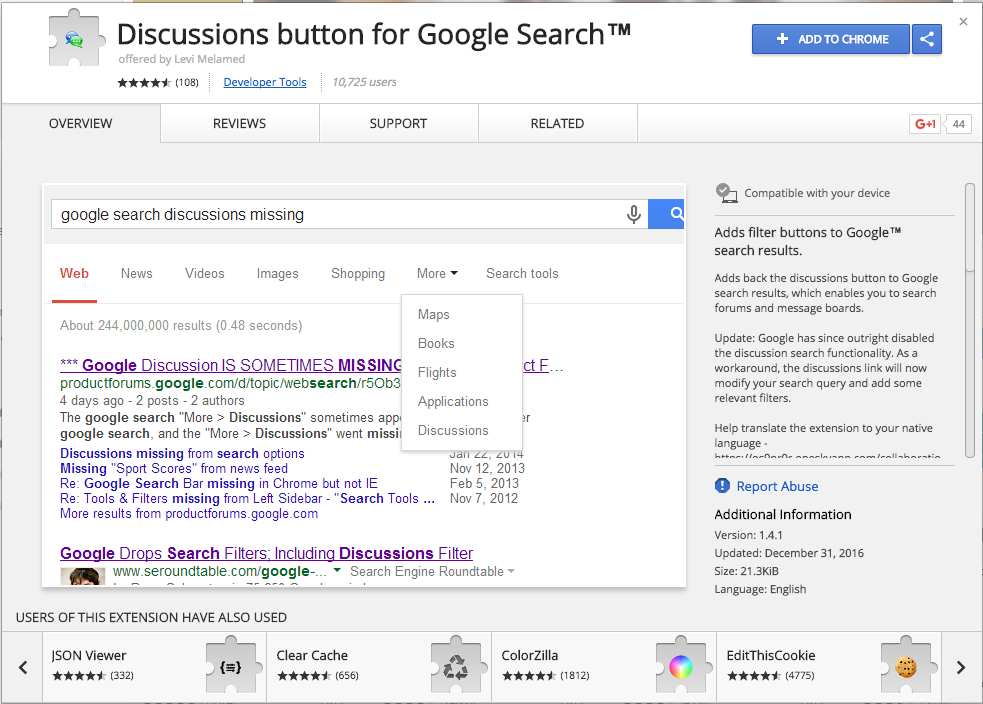Image resolution: width=983 pixels, height=704 pixels.
Task: Show next related extensions with right arrow
Action: (960, 667)
